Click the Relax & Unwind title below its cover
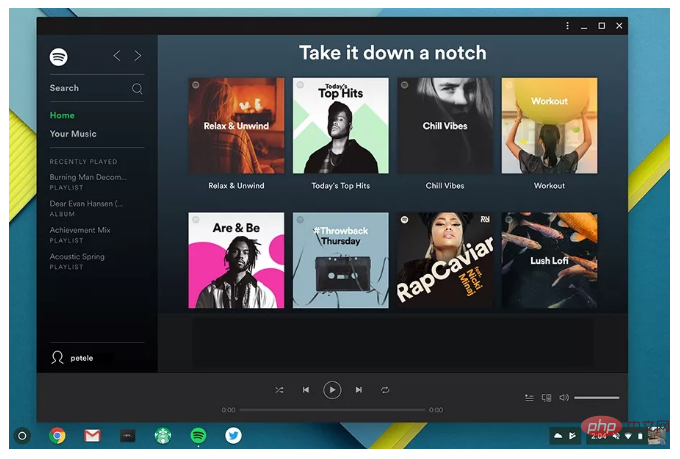Image resolution: width=680 pixels, height=459 pixels. tap(236, 186)
